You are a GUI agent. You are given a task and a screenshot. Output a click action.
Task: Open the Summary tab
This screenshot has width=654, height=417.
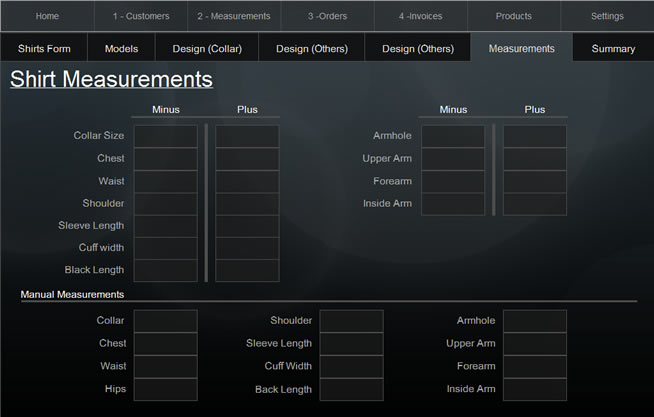click(x=614, y=49)
